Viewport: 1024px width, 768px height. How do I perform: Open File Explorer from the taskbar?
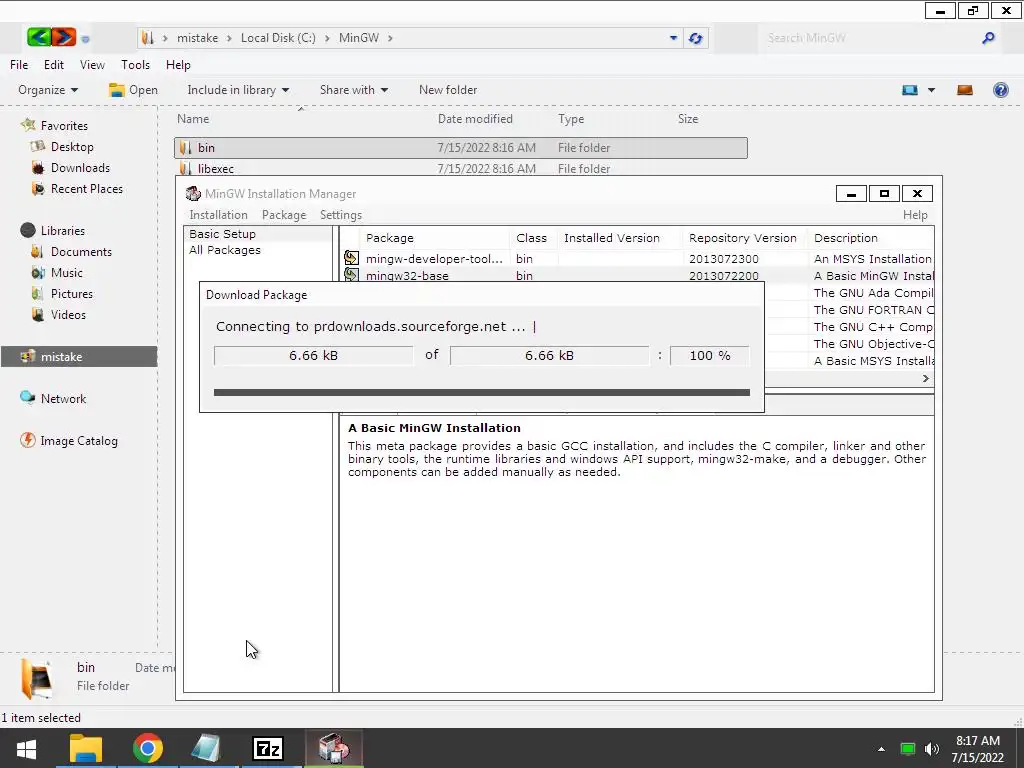pyautogui.click(x=86, y=748)
